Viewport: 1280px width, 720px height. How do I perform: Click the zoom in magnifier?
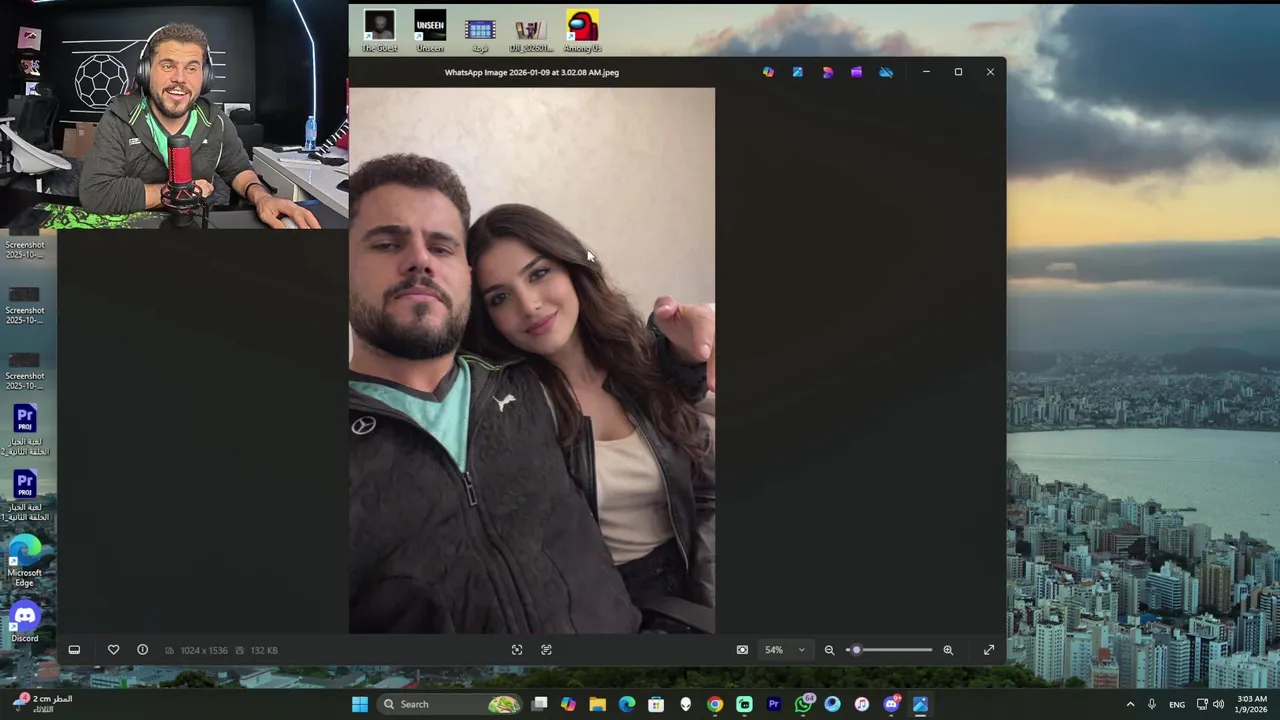pyautogui.click(x=948, y=650)
